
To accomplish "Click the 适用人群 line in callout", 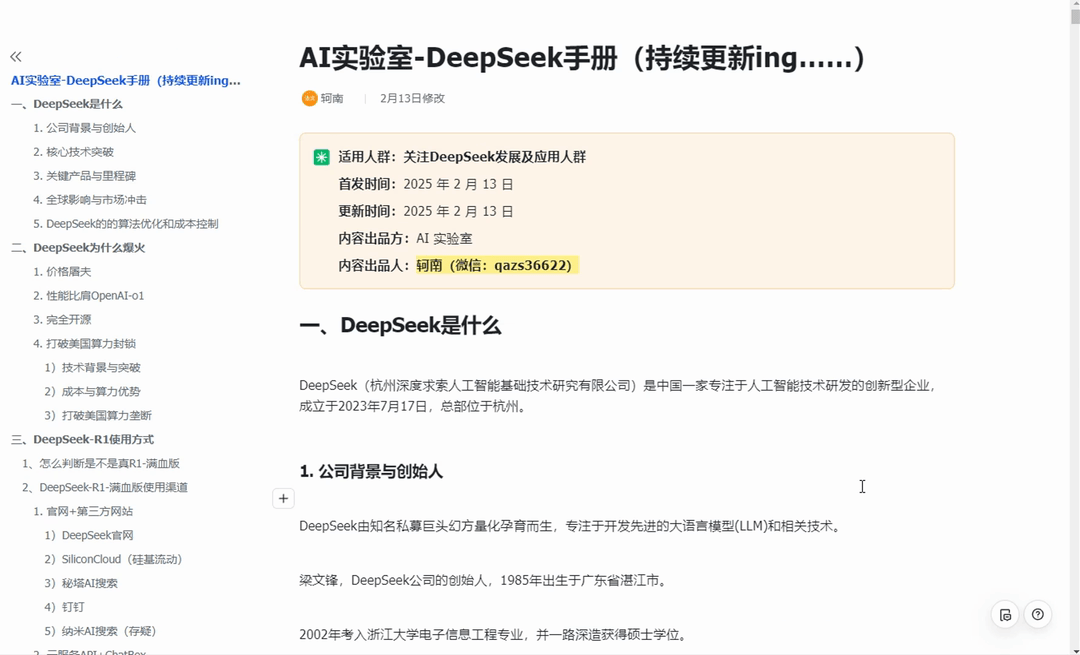I will pos(462,157).
